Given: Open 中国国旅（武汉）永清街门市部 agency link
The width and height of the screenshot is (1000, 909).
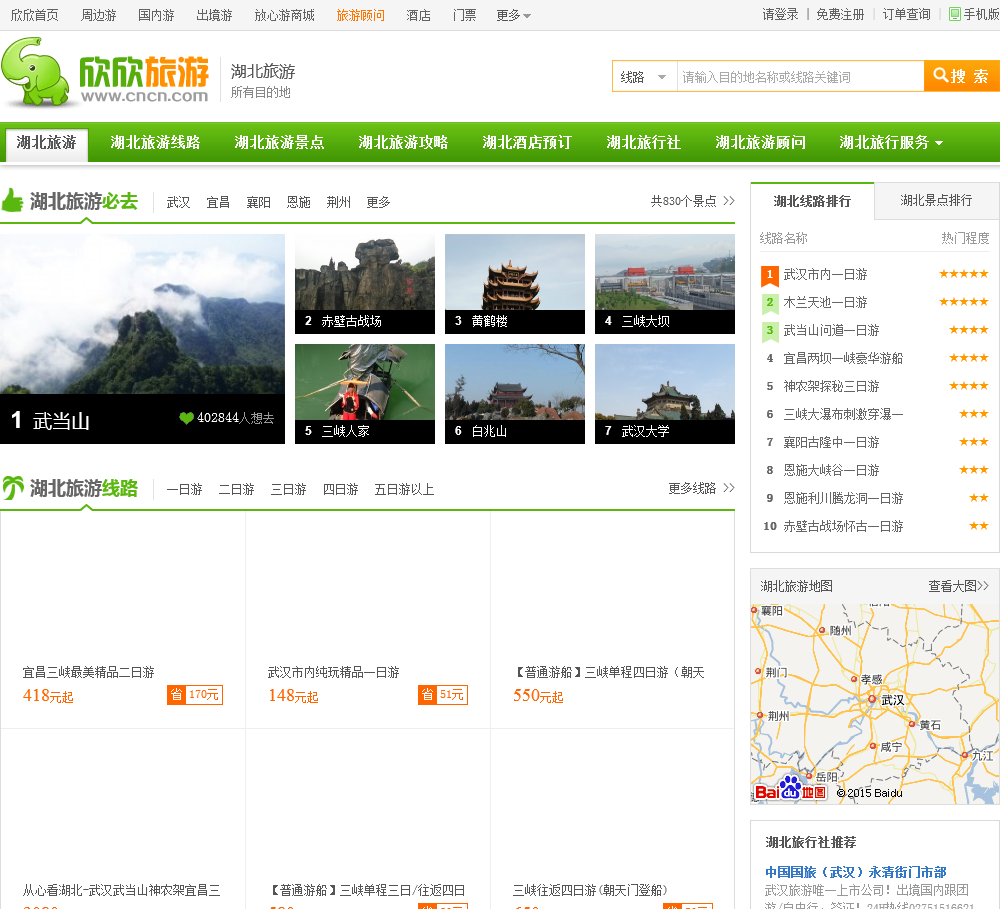Looking at the screenshot, I should [x=855, y=872].
